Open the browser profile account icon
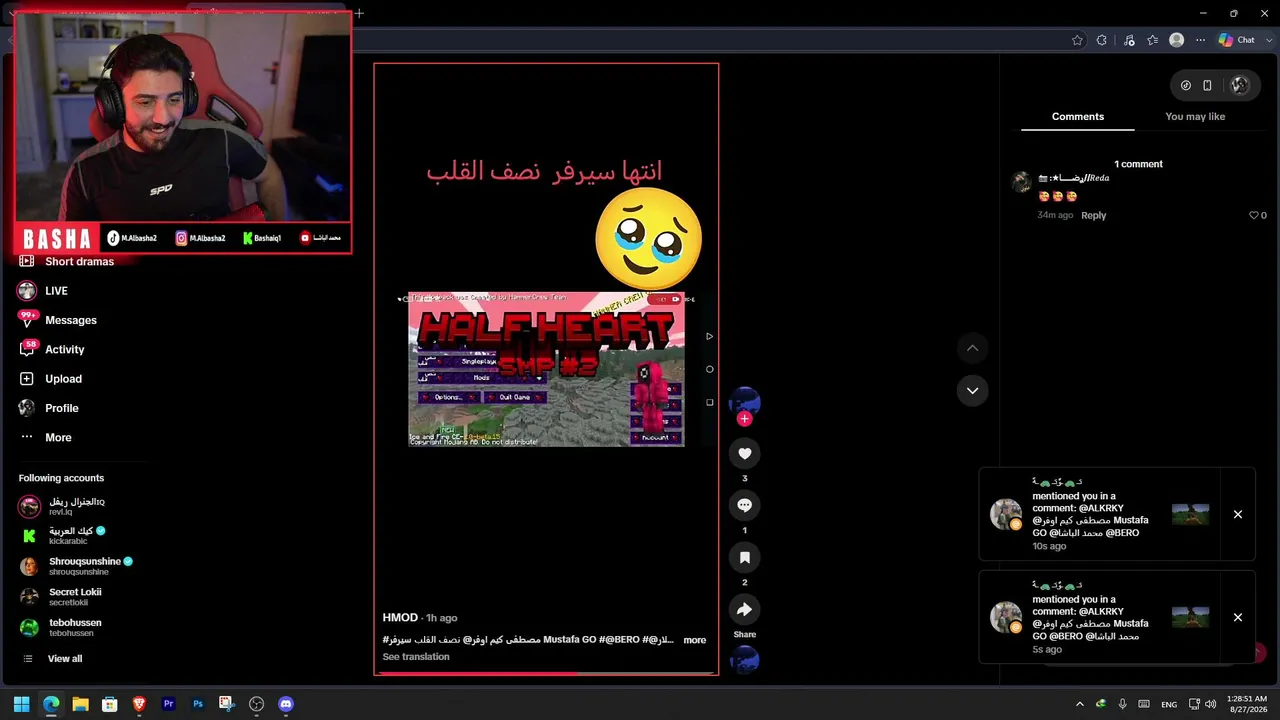1280x720 pixels. (1177, 41)
